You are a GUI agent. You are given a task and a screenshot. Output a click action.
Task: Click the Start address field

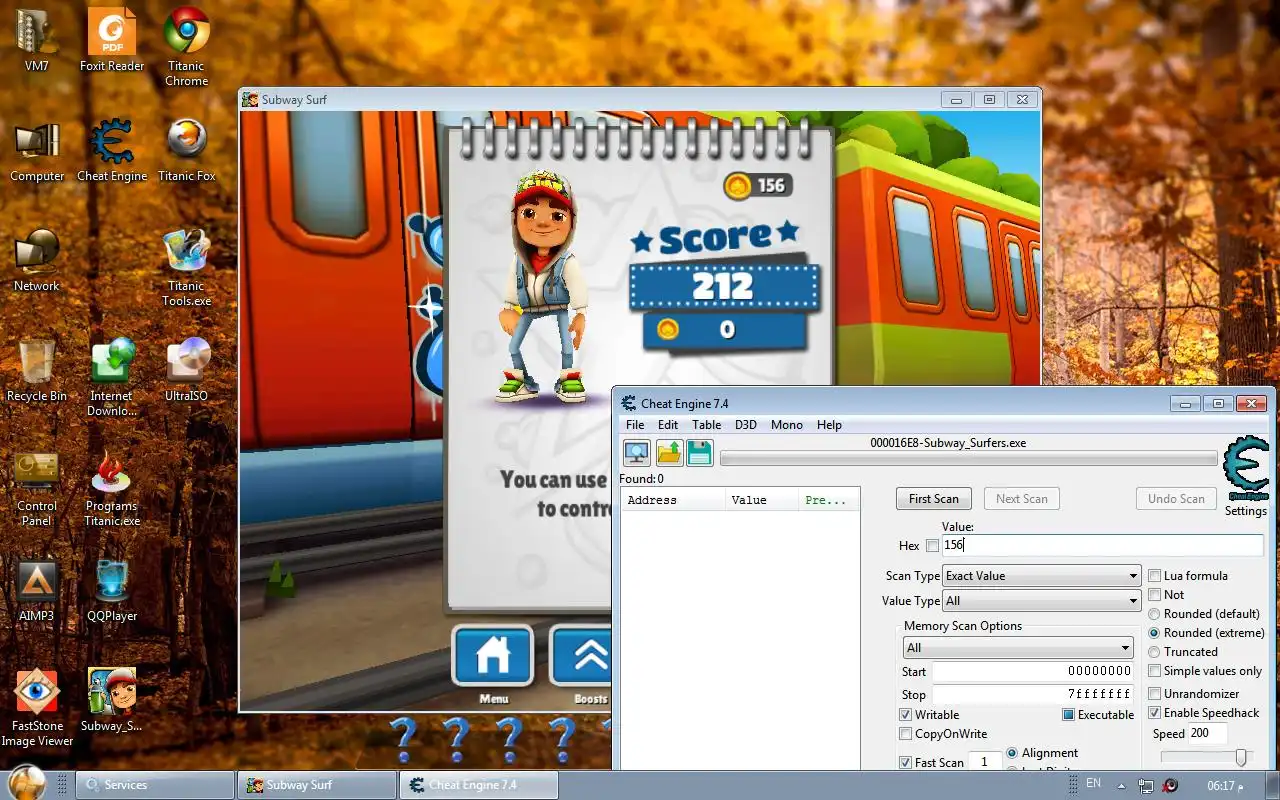[1034, 672]
